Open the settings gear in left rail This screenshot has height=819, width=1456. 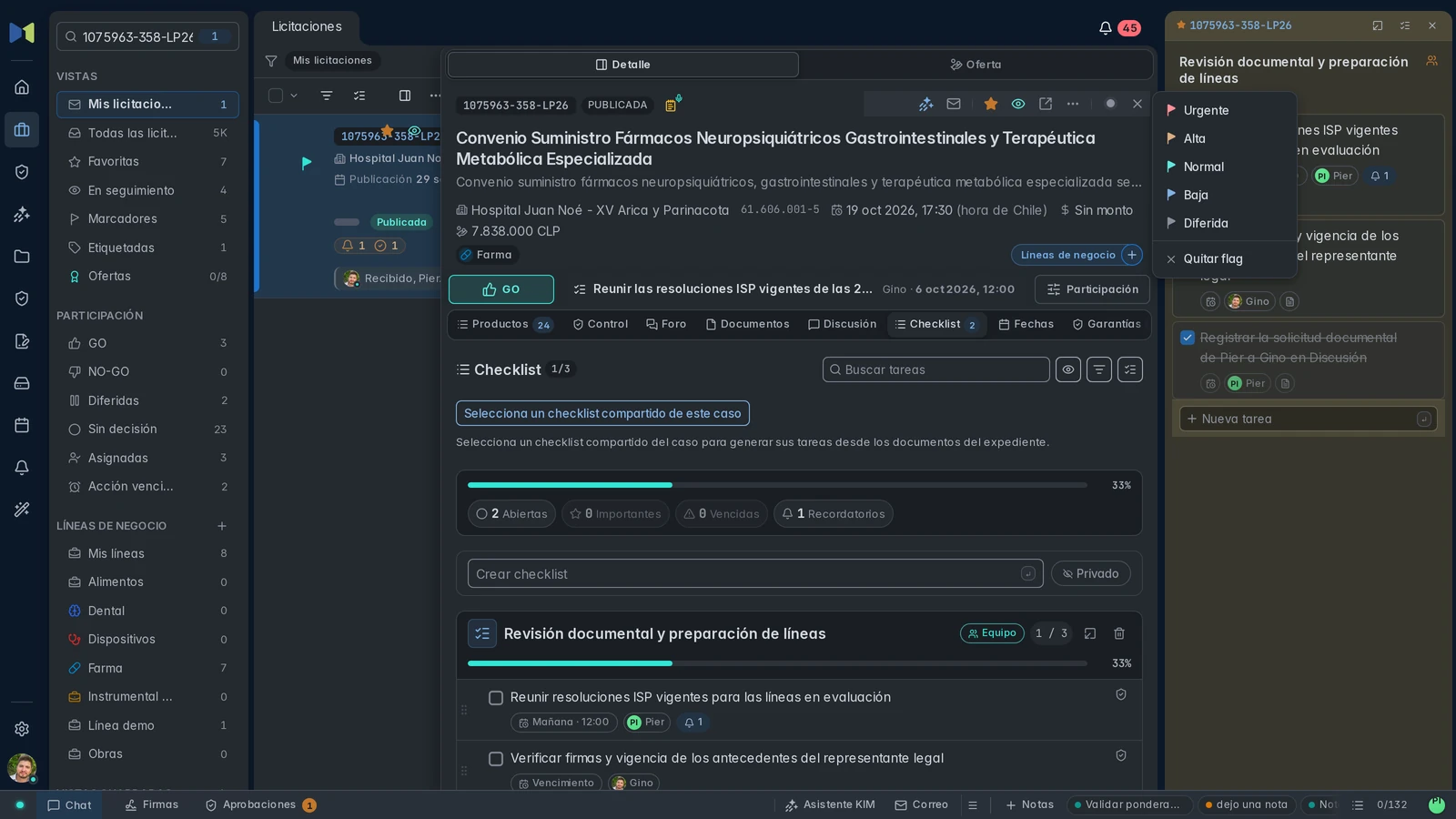tap(22, 729)
